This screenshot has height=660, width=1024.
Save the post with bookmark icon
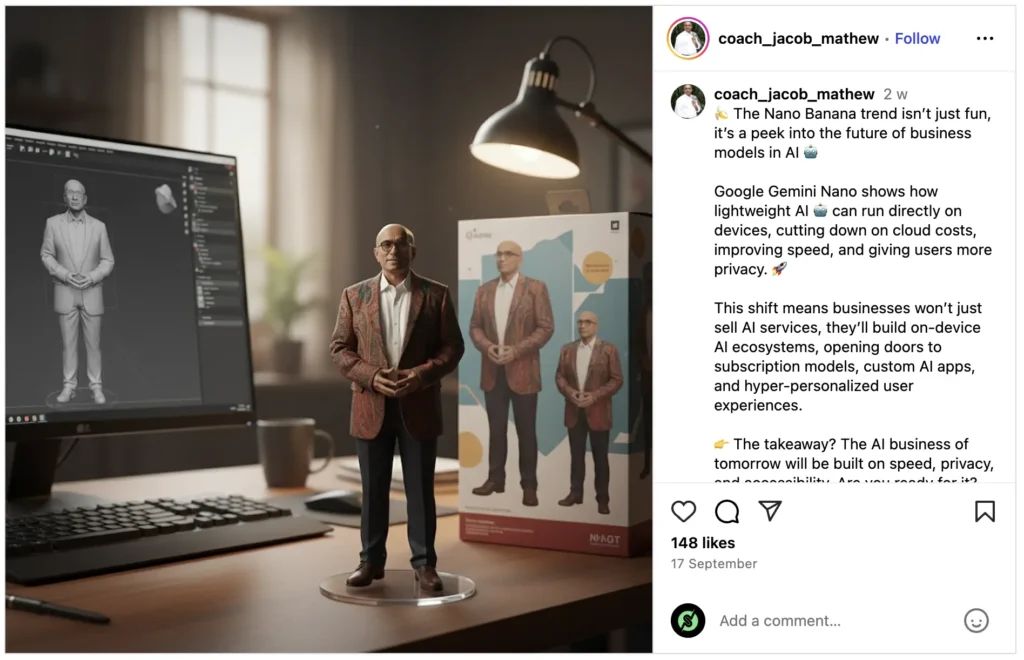click(985, 511)
